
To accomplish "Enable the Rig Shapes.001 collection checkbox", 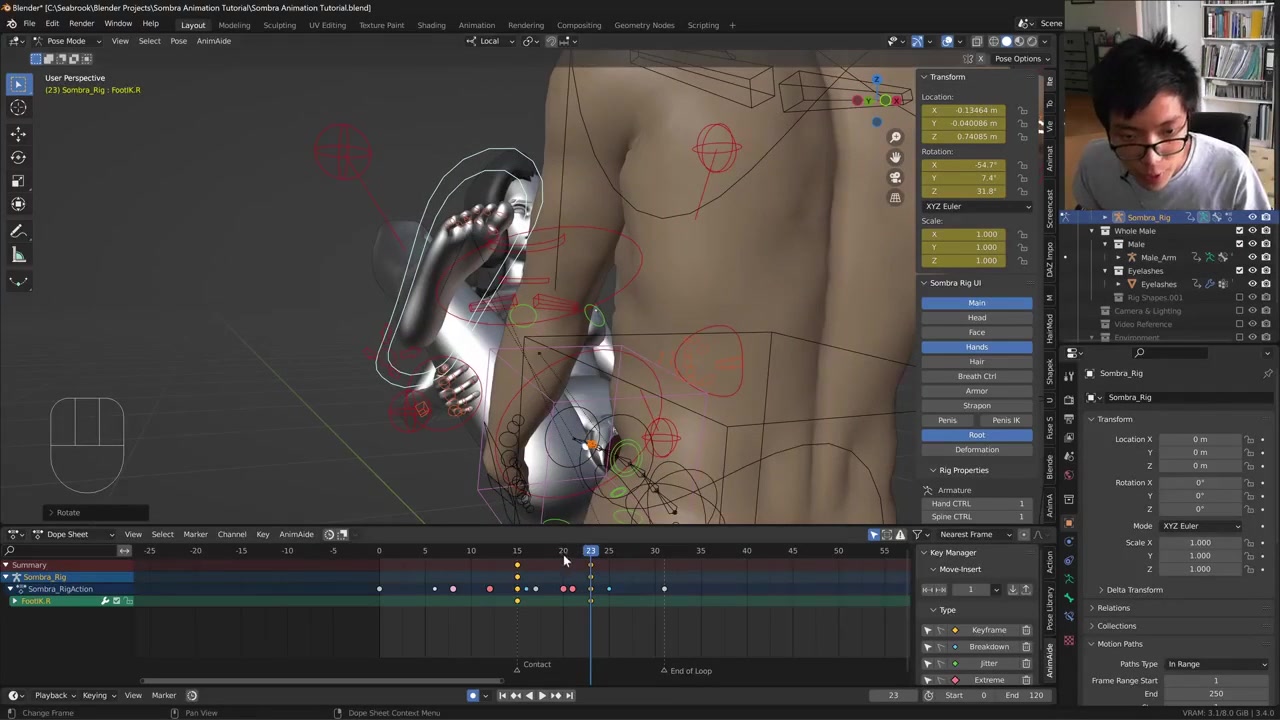I will pos(1240,297).
